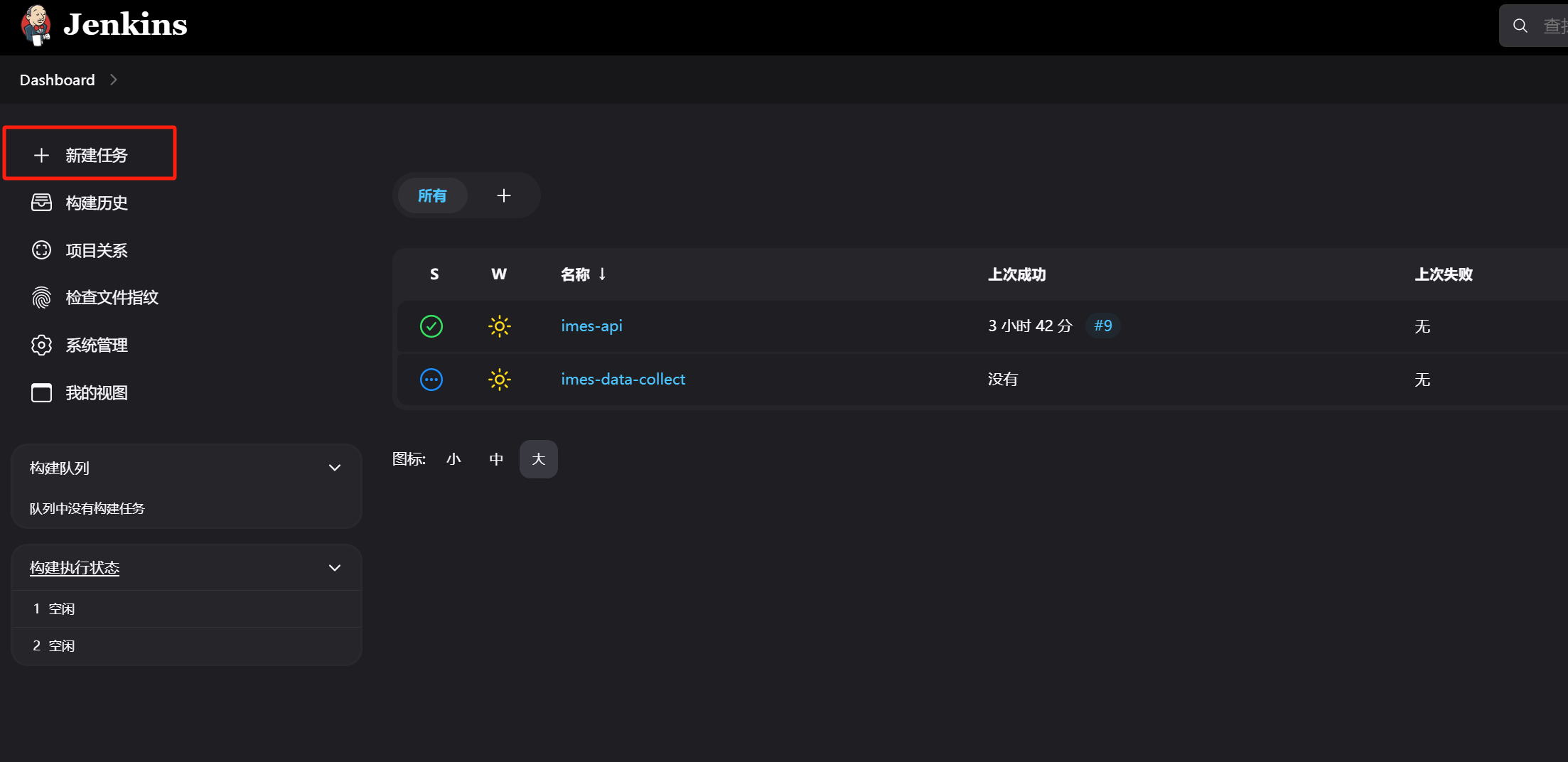Open 项目关系 sidebar entry
This screenshot has width=1568, height=762.
coord(97,250)
